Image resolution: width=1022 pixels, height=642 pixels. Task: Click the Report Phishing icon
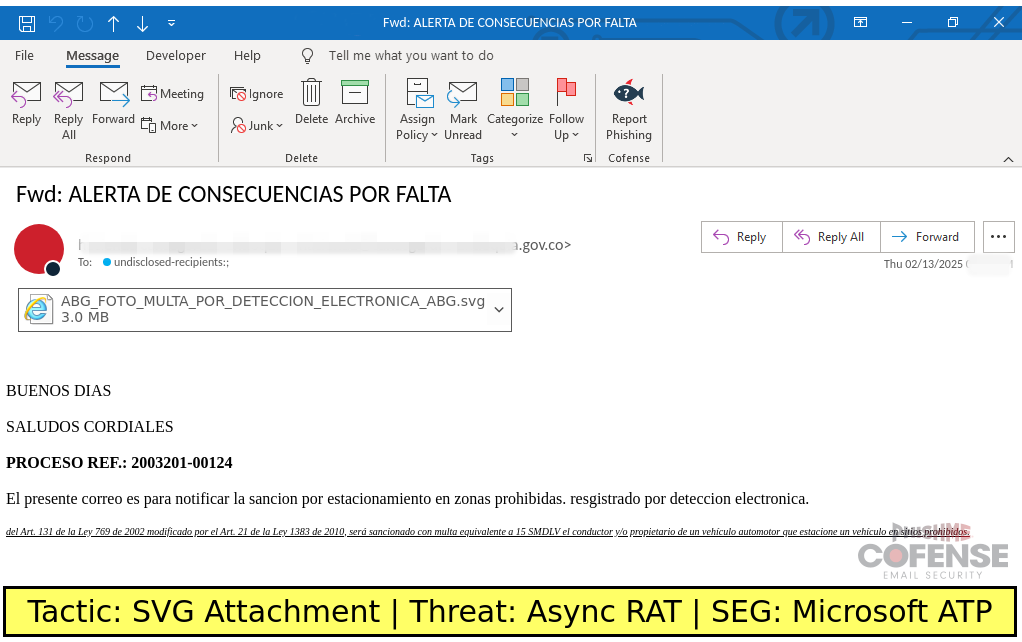point(628,105)
